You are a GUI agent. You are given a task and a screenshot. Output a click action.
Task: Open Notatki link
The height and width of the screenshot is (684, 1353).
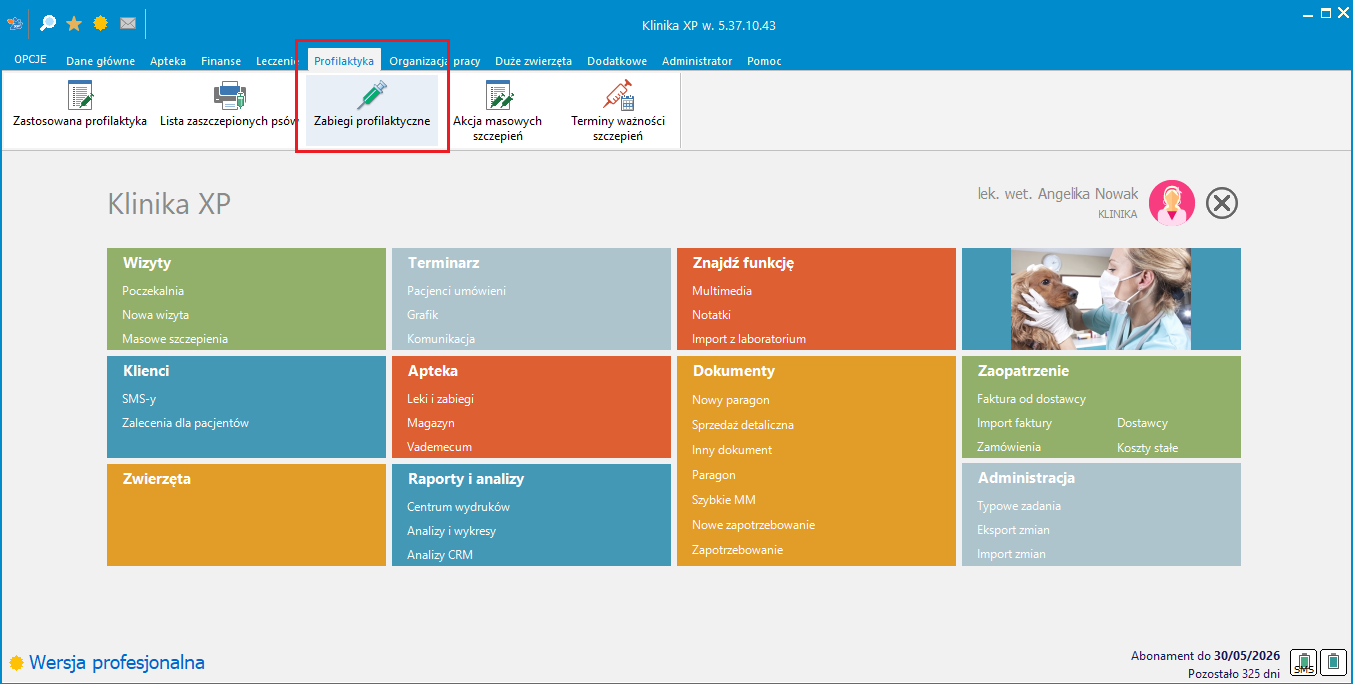pos(711,315)
